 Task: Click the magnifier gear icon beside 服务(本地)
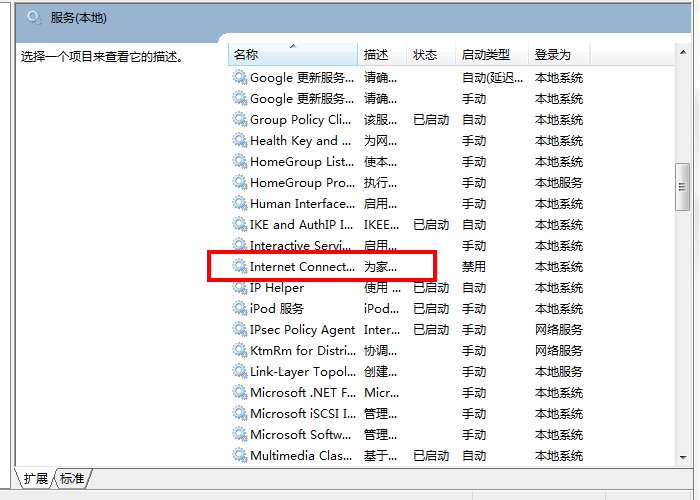click(34, 18)
